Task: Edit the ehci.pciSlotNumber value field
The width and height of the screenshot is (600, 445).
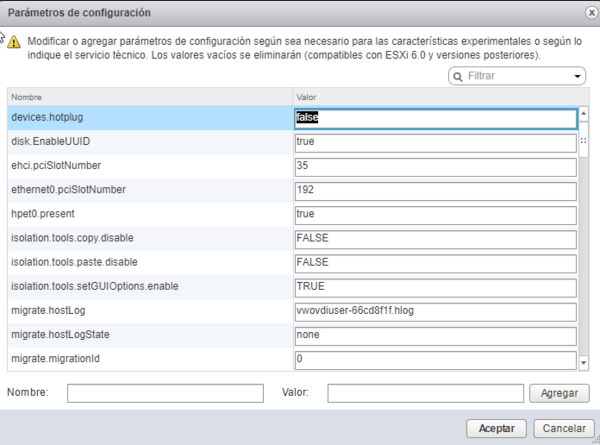Action: point(434,166)
